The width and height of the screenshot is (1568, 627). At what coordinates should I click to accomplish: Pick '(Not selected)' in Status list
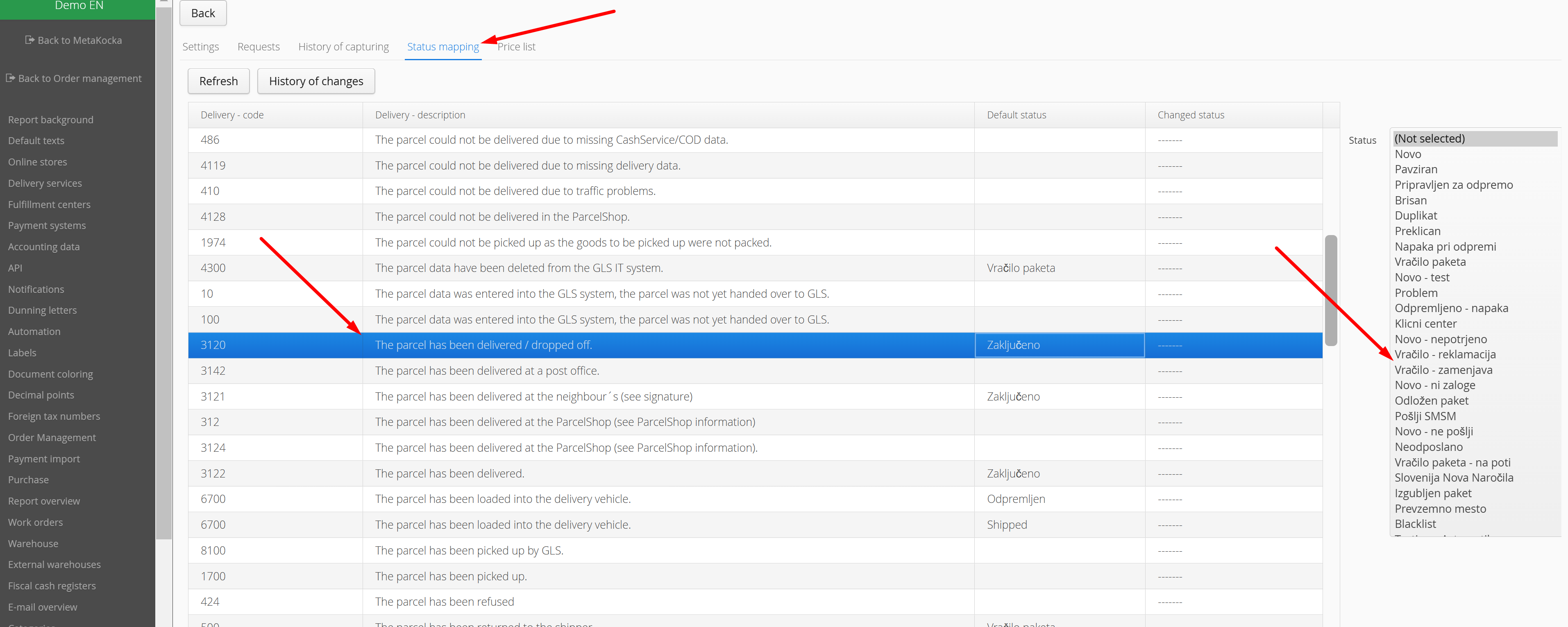pyautogui.click(x=1429, y=139)
